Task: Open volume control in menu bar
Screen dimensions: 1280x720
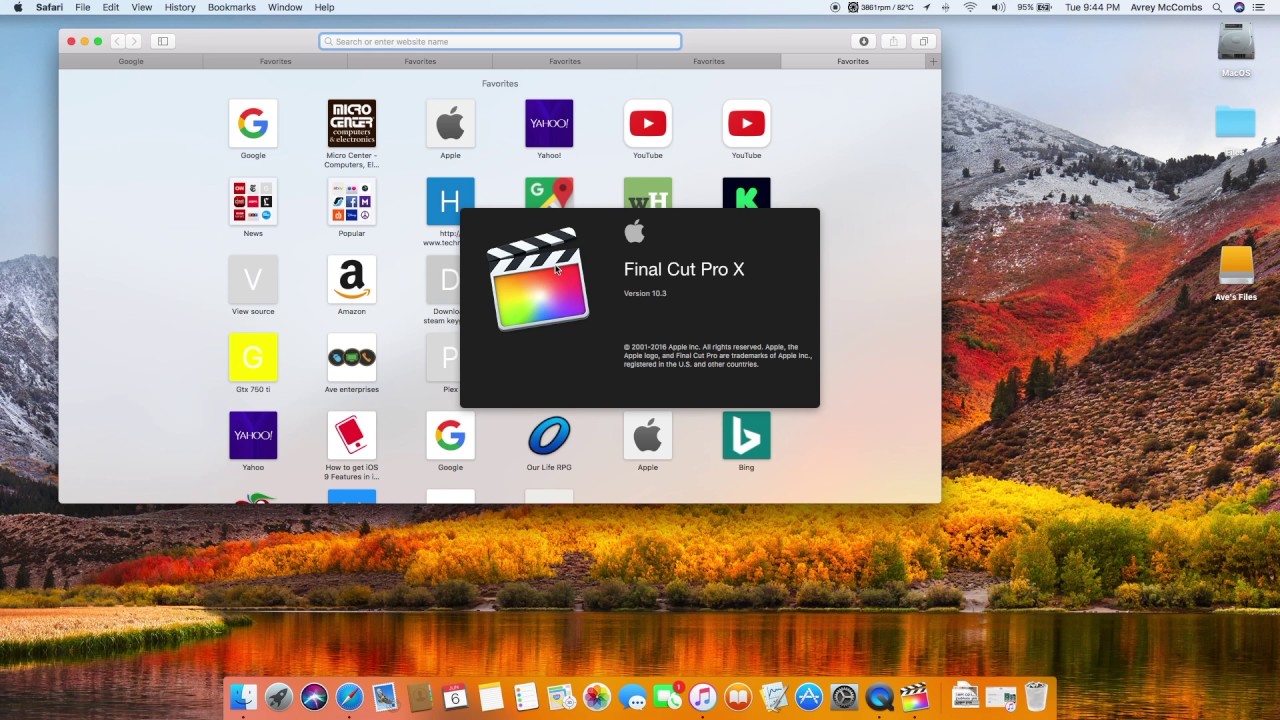Action: (998, 7)
